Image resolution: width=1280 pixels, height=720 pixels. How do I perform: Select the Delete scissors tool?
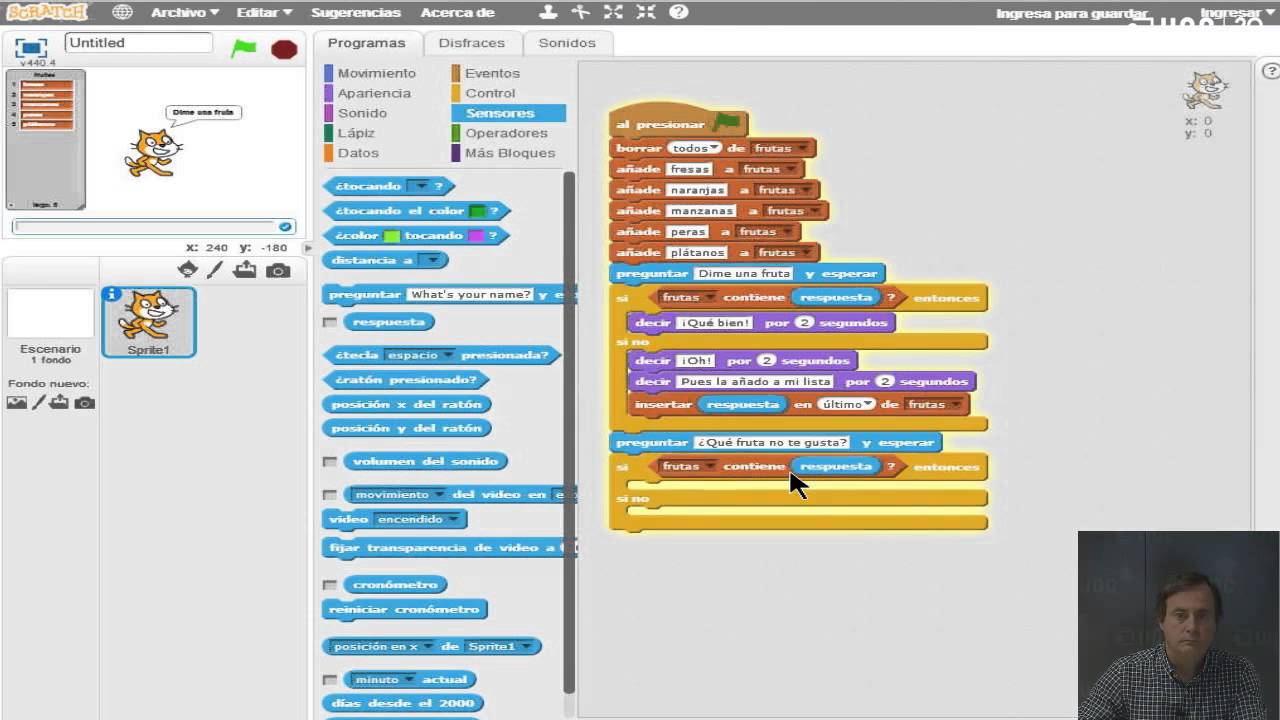click(581, 12)
